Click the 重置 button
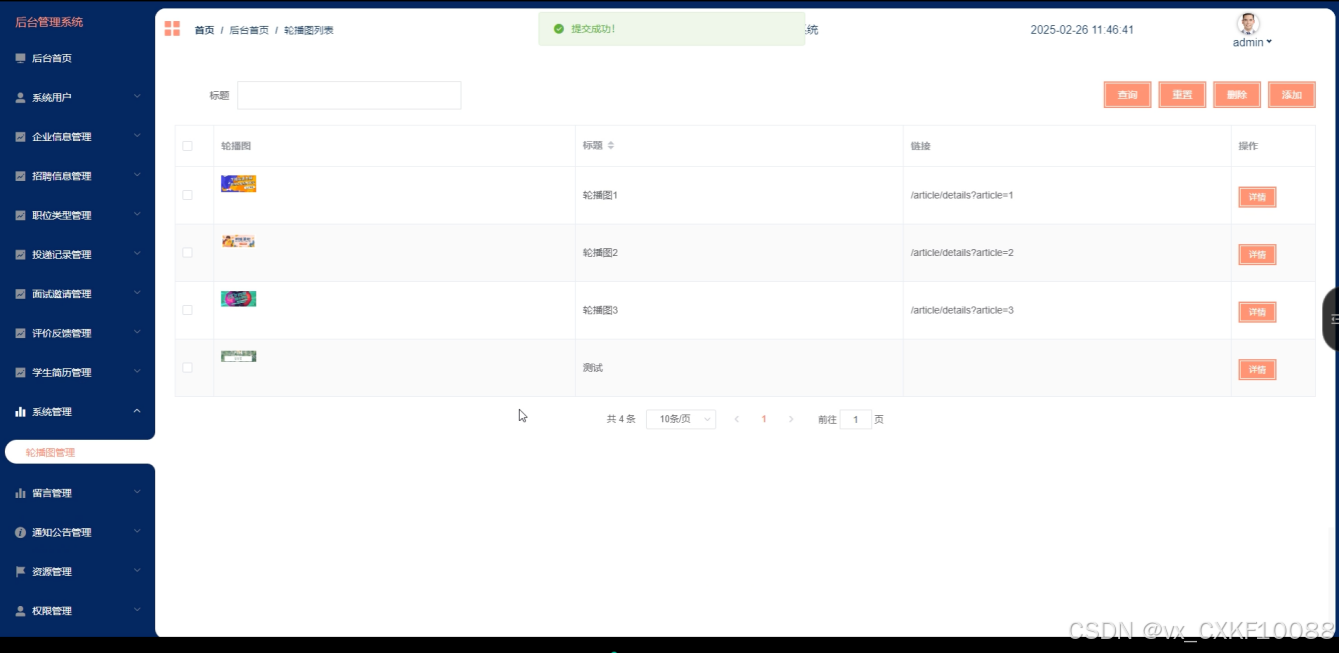This screenshot has width=1339, height=653. [1182, 95]
